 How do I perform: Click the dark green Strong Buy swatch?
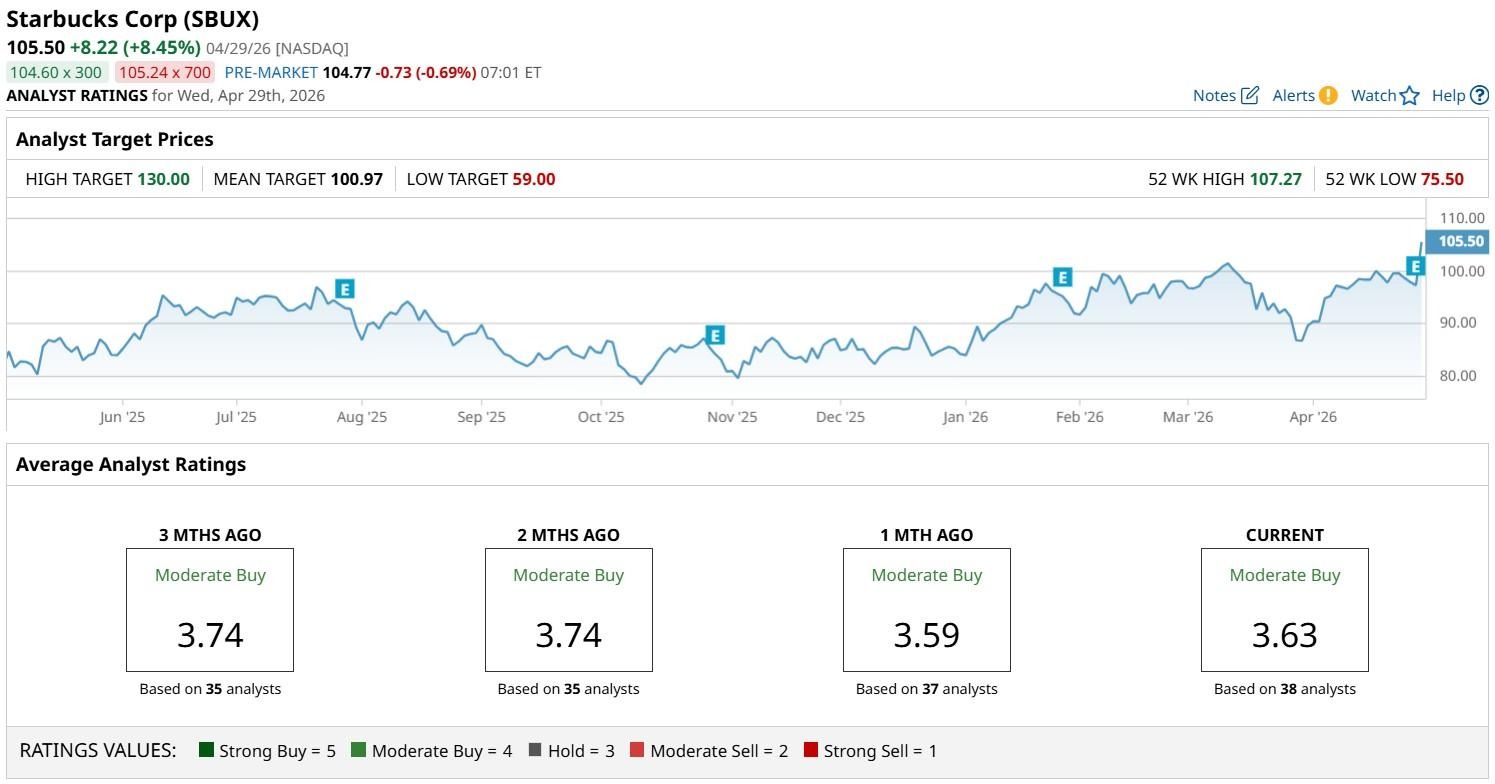click(207, 750)
